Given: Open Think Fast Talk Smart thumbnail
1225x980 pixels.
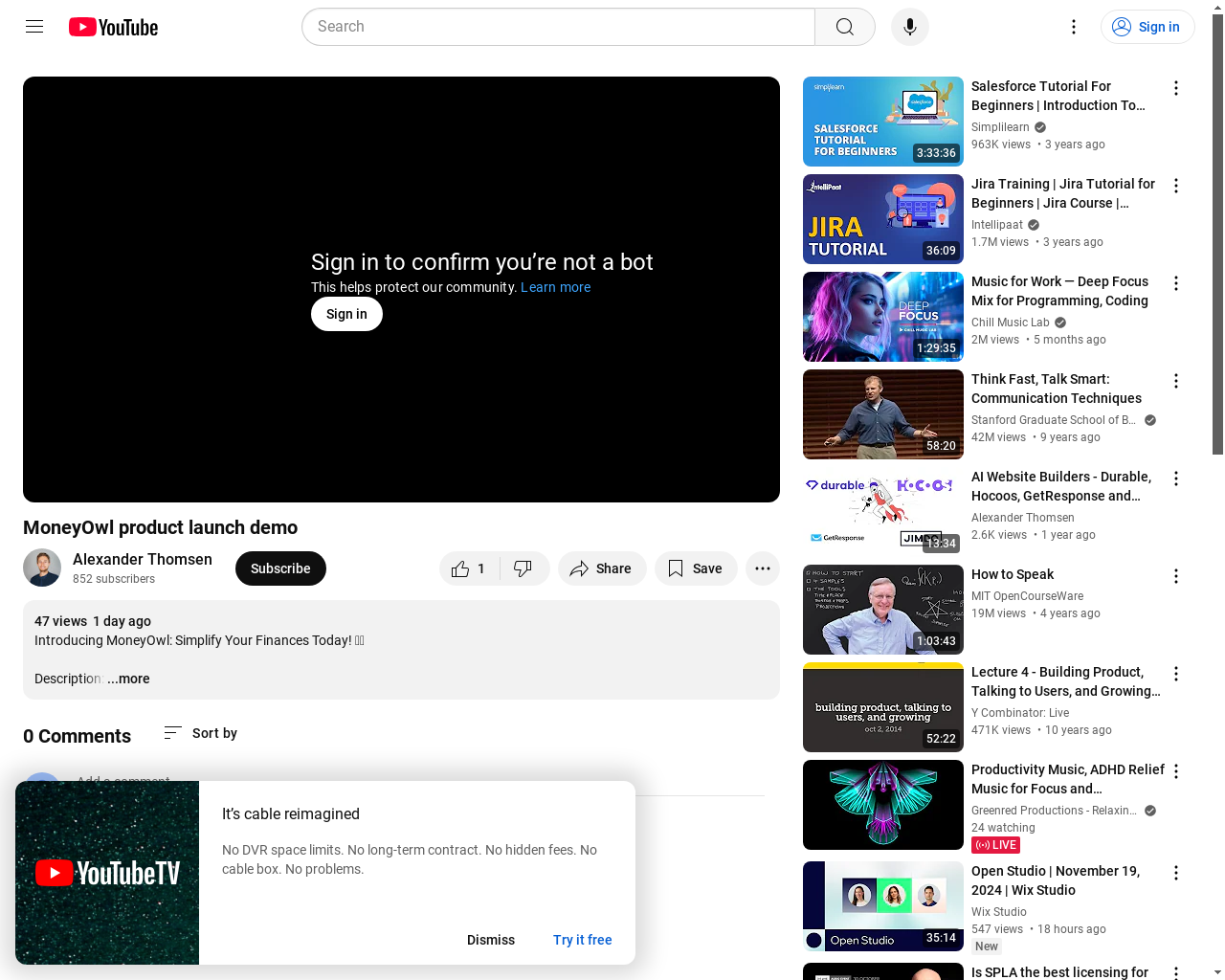Looking at the screenshot, I should pyautogui.click(x=883, y=414).
